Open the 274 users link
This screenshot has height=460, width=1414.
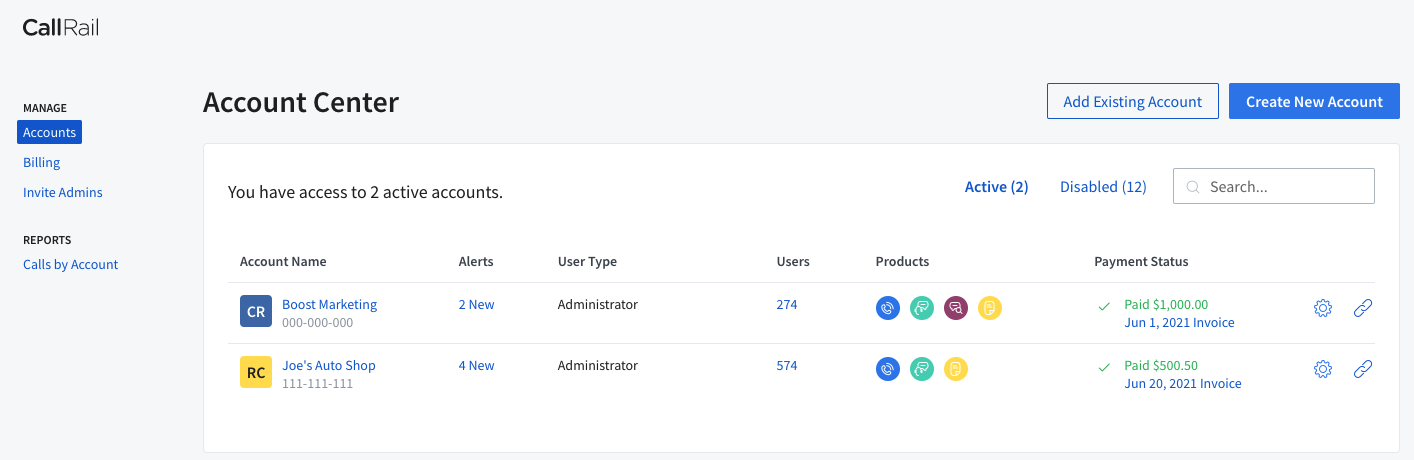coord(787,304)
